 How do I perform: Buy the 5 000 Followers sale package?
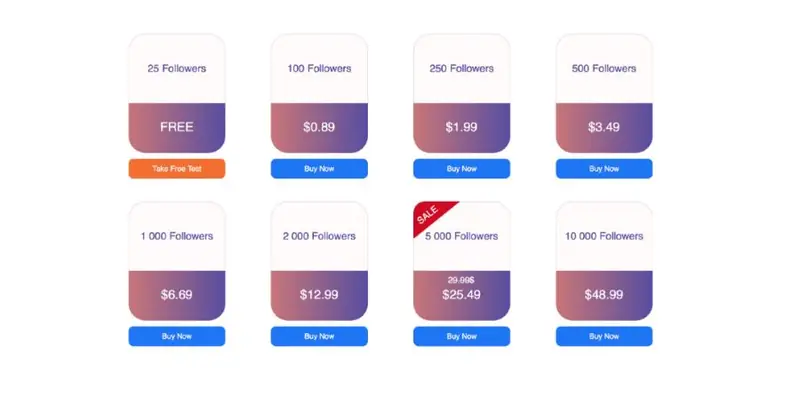point(461,336)
